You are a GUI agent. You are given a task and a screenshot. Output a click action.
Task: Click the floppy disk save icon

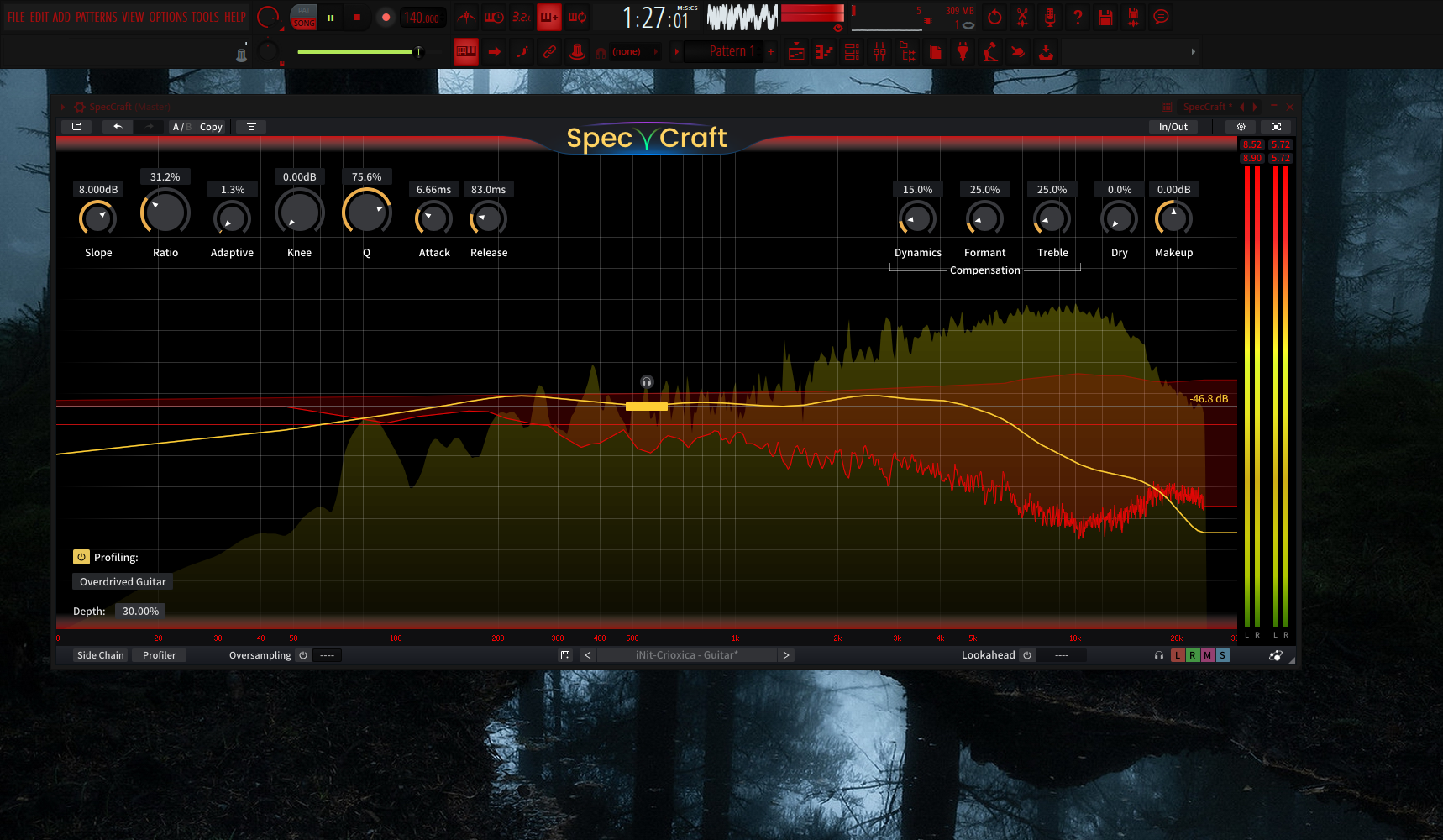point(1105,17)
